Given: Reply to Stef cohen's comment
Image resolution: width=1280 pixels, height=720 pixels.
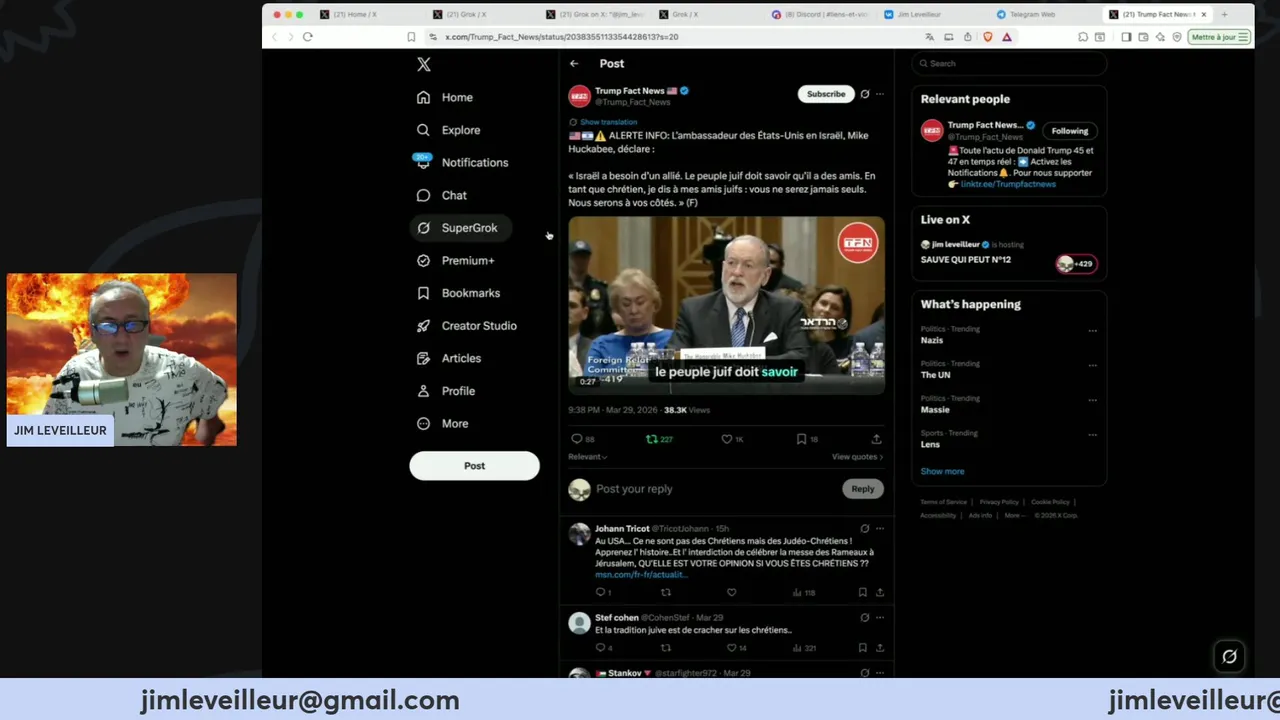Looking at the screenshot, I should click(603, 648).
